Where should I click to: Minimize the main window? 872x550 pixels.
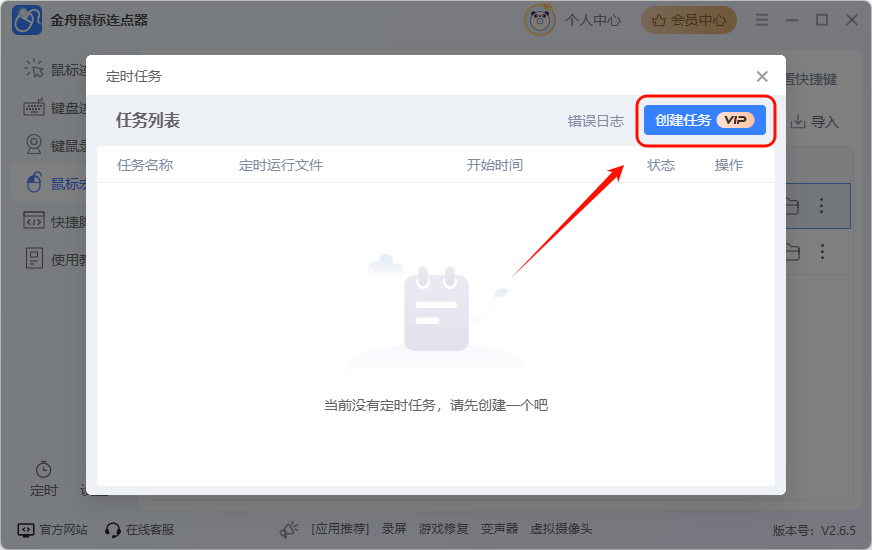[792, 21]
